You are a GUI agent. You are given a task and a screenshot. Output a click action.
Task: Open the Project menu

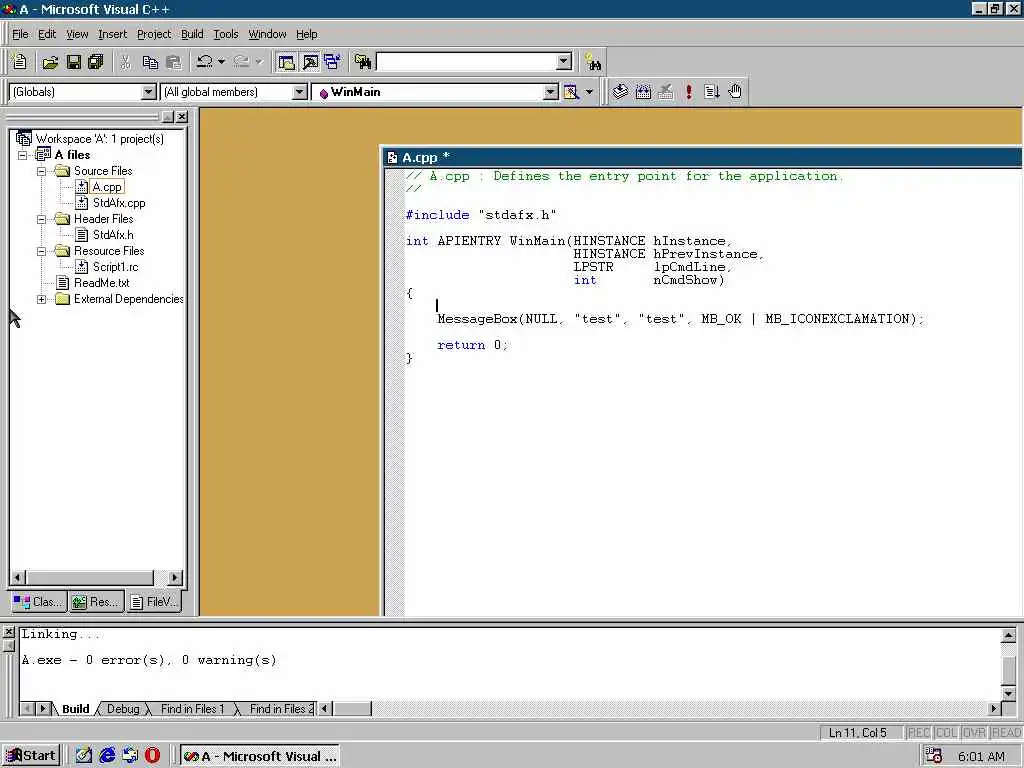[154, 34]
